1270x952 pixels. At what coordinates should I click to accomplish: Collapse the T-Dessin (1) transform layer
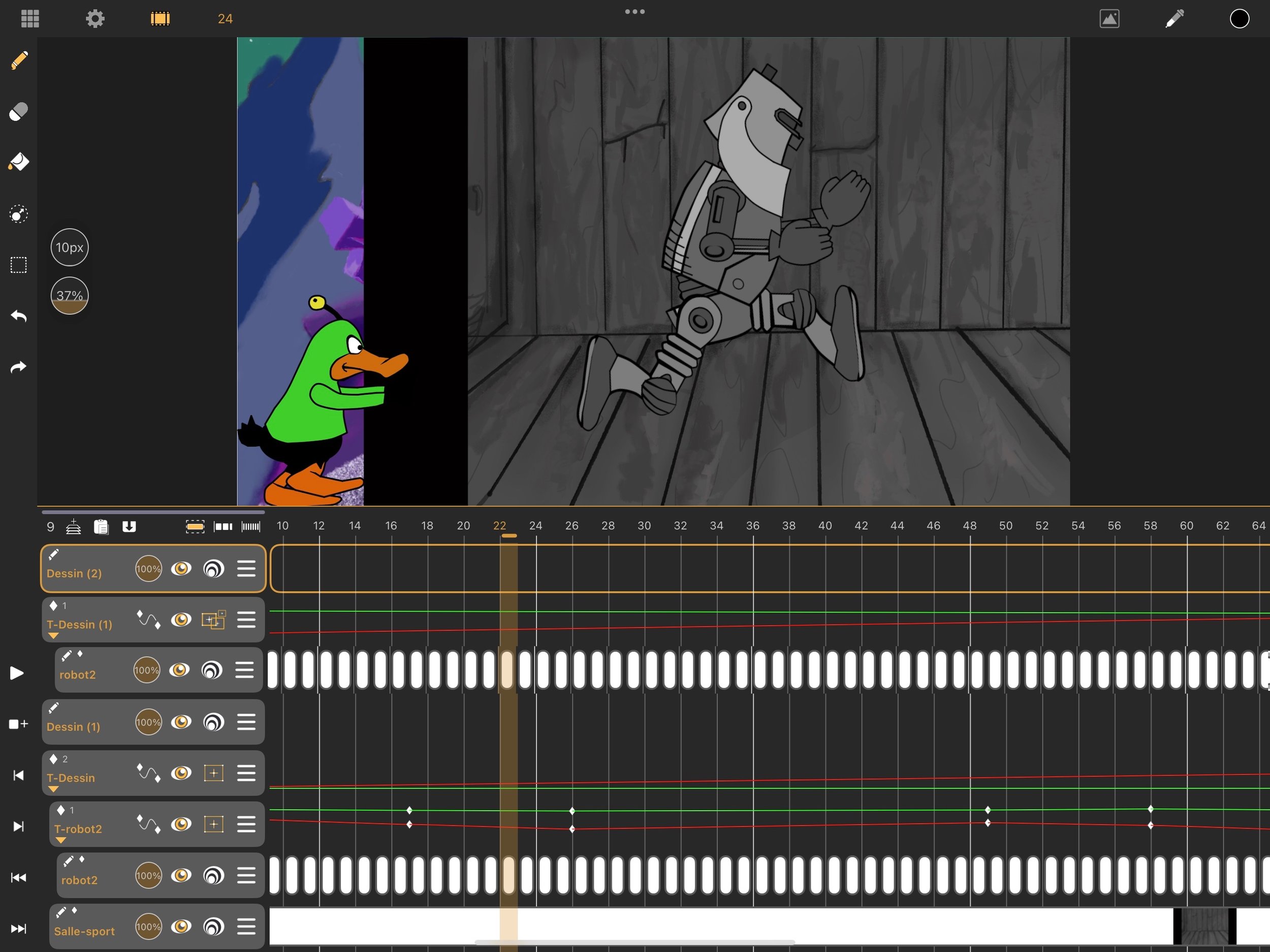53,636
